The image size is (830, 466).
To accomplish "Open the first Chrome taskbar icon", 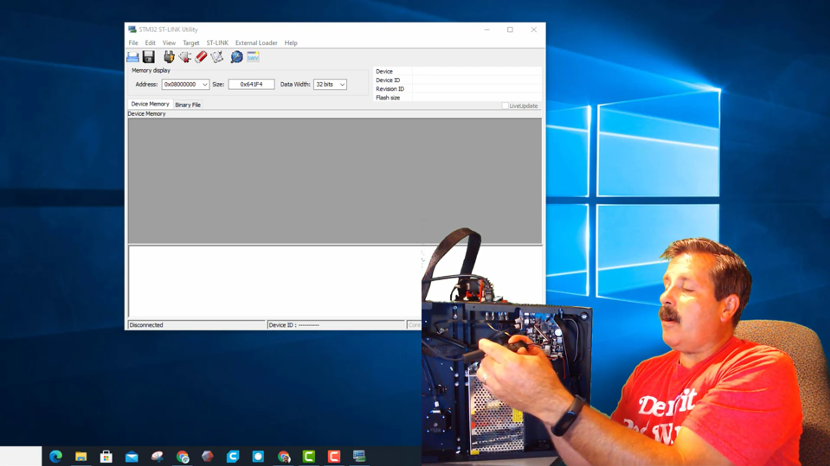I will click(x=183, y=456).
